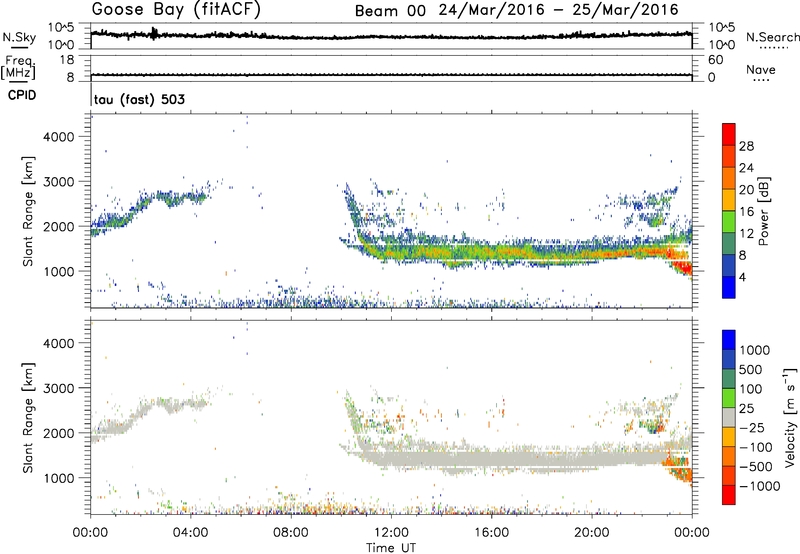This screenshot has height=554, width=800.
Task: Pick the grey segment of velocity colorbar
Action: click(729, 417)
